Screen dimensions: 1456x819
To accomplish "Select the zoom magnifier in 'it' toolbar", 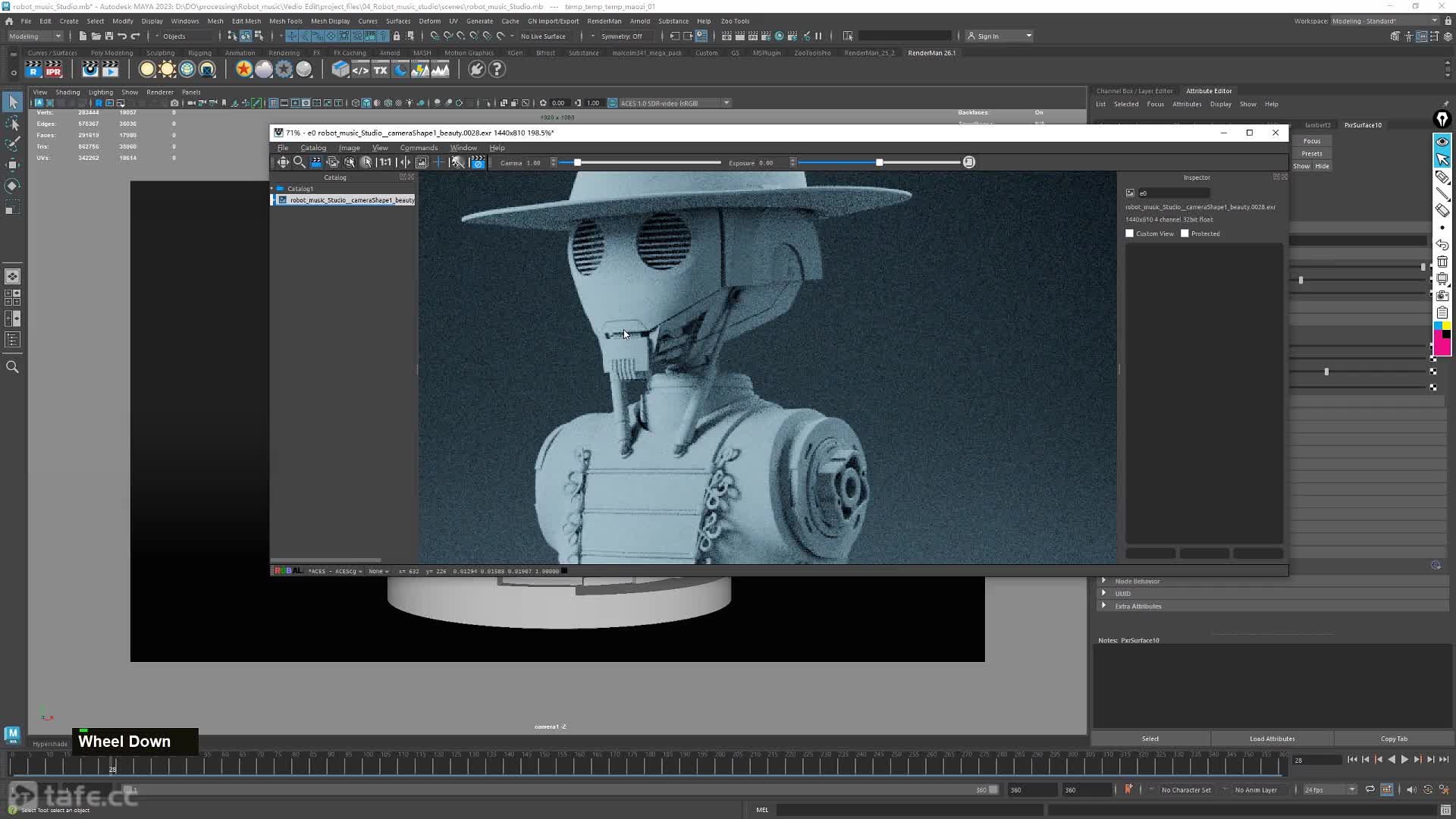I will coord(300,162).
